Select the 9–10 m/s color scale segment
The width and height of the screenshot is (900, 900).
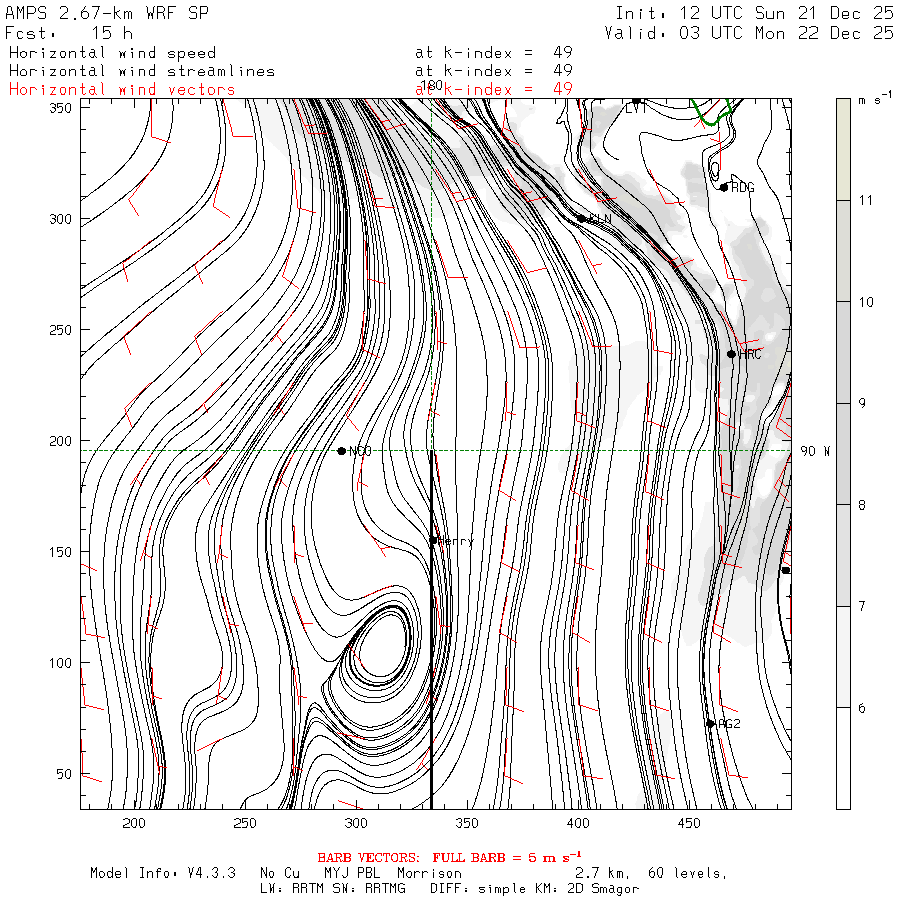(x=843, y=352)
